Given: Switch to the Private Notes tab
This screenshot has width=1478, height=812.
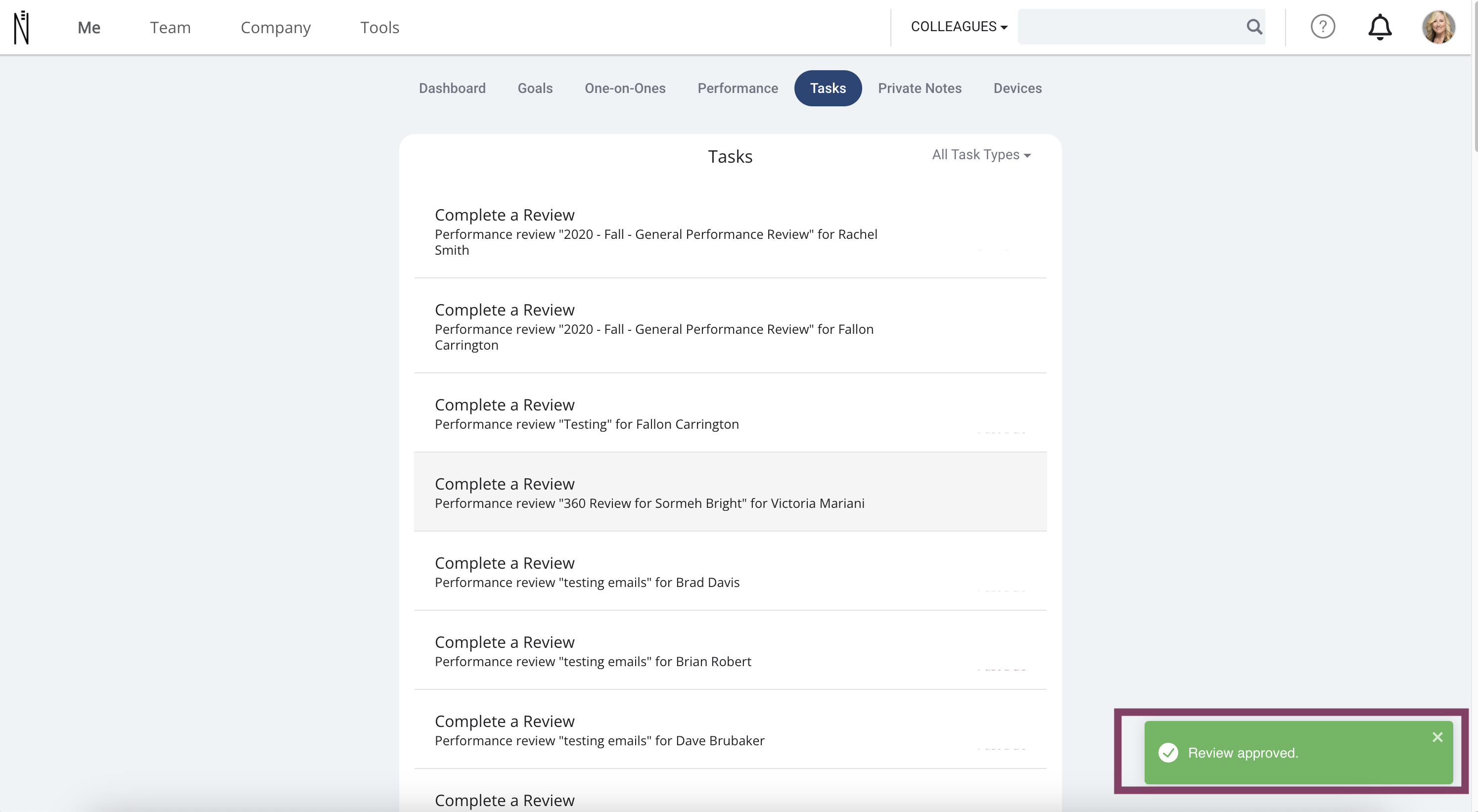Looking at the screenshot, I should click(x=919, y=89).
